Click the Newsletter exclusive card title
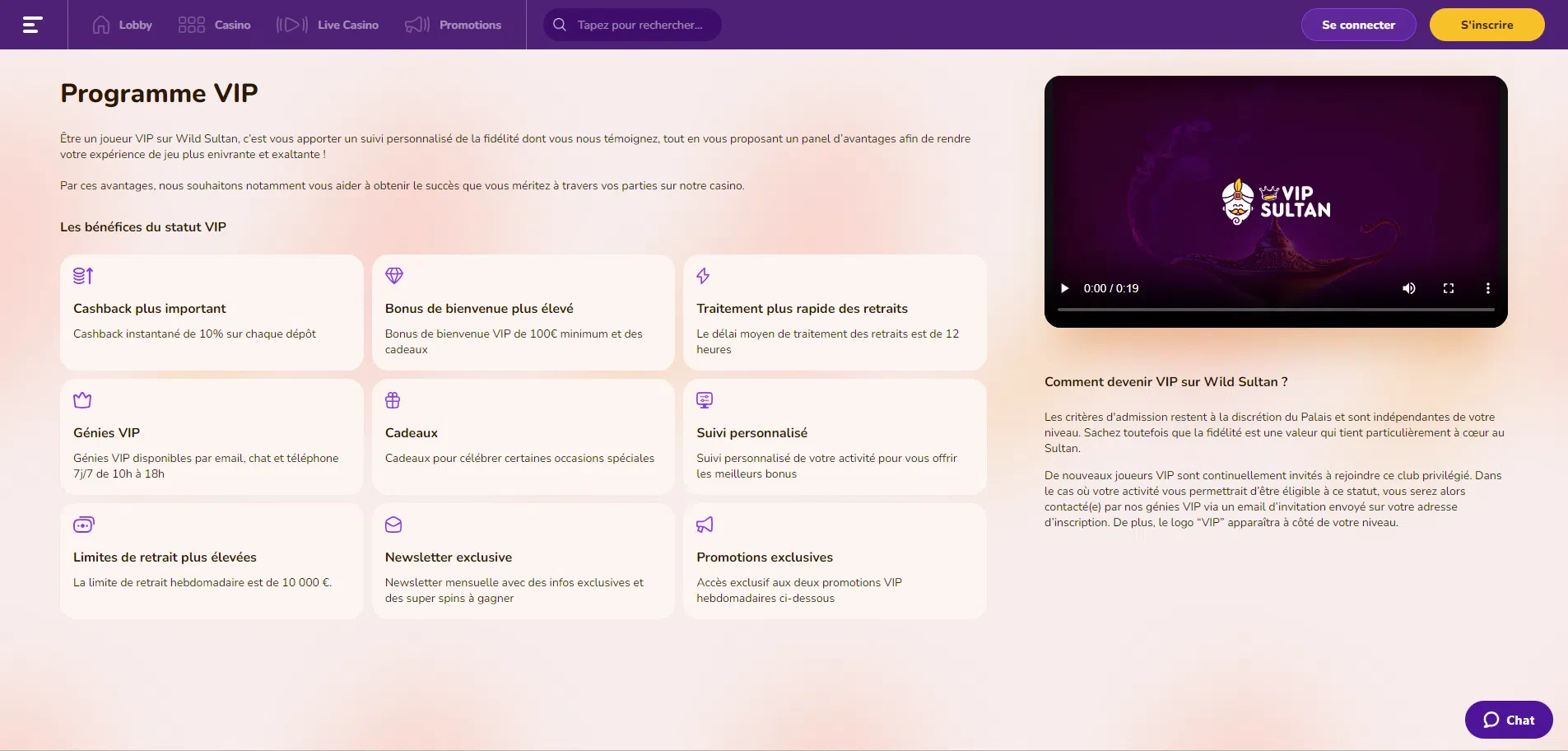Image resolution: width=1568 pixels, height=751 pixels. pyautogui.click(x=449, y=557)
